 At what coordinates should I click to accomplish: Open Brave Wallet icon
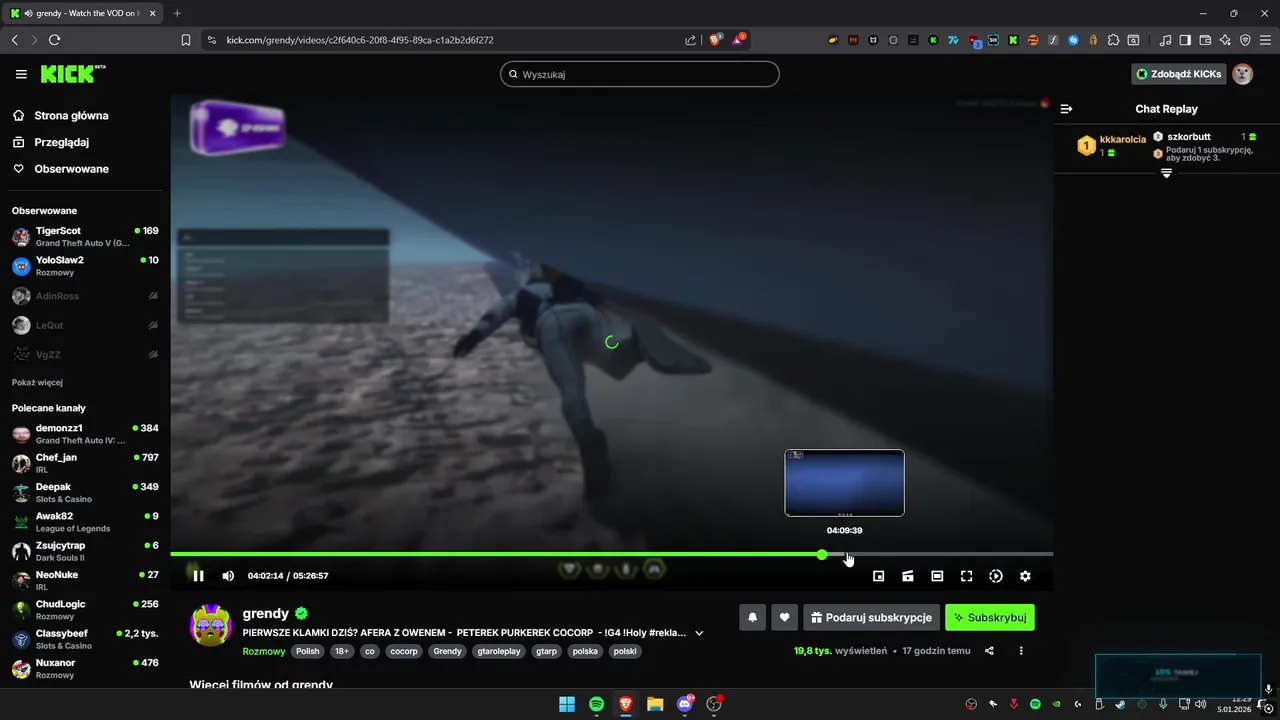click(x=1205, y=40)
